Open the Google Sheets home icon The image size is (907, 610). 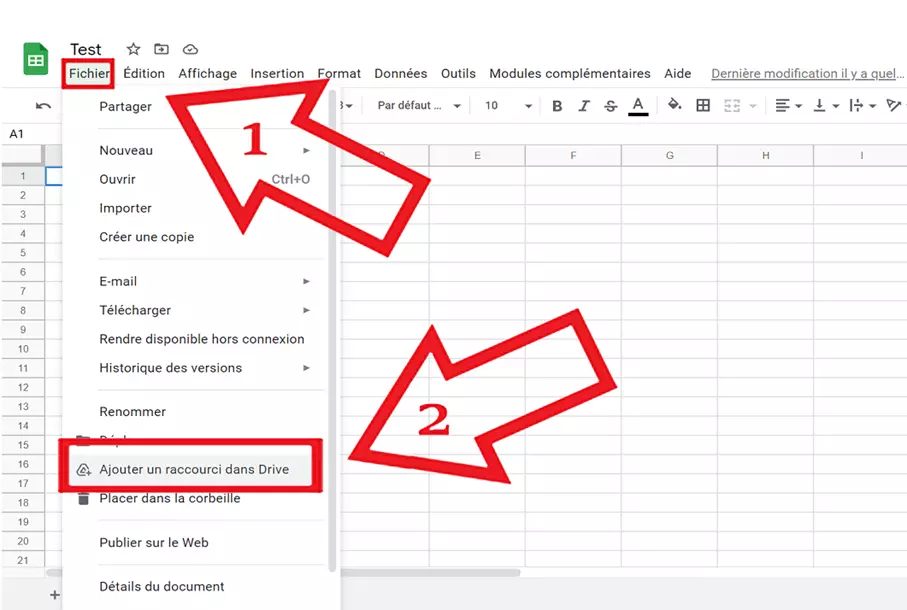[x=35, y=59]
